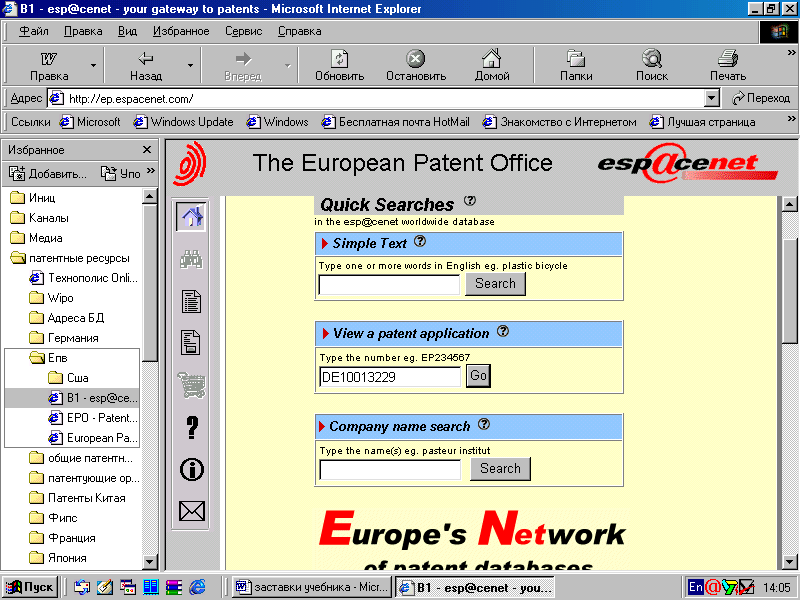Click Пуск Start button on taskbar
Viewport: 800px width, 600px height.
point(30,587)
